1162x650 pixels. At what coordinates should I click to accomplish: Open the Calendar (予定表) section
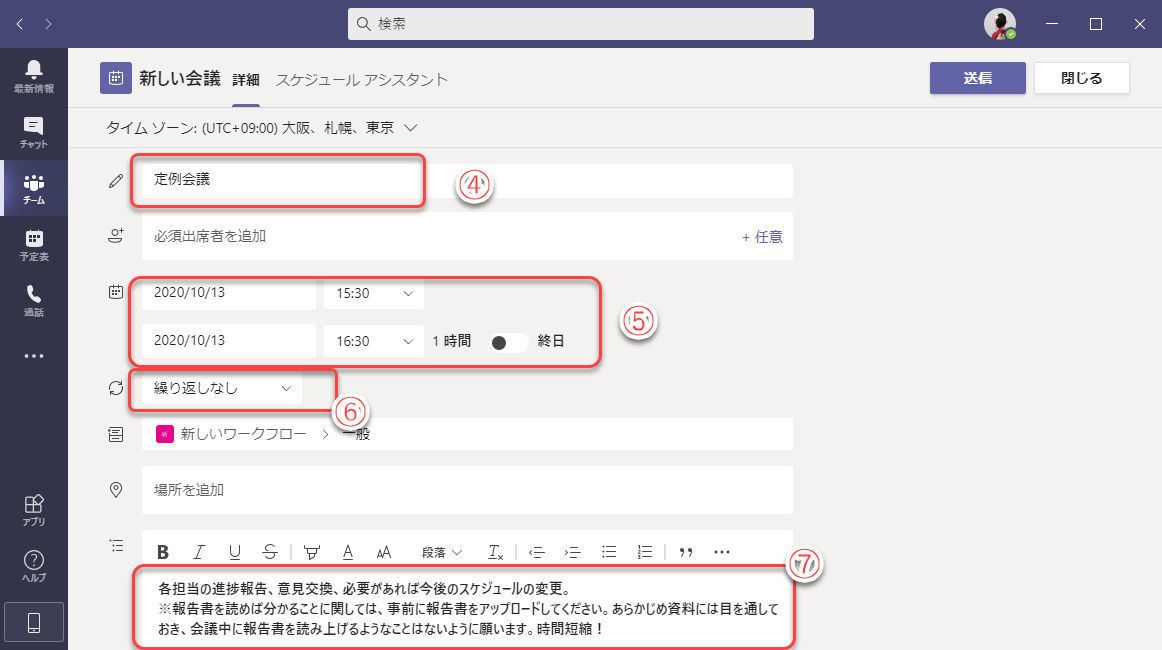[x=33, y=245]
